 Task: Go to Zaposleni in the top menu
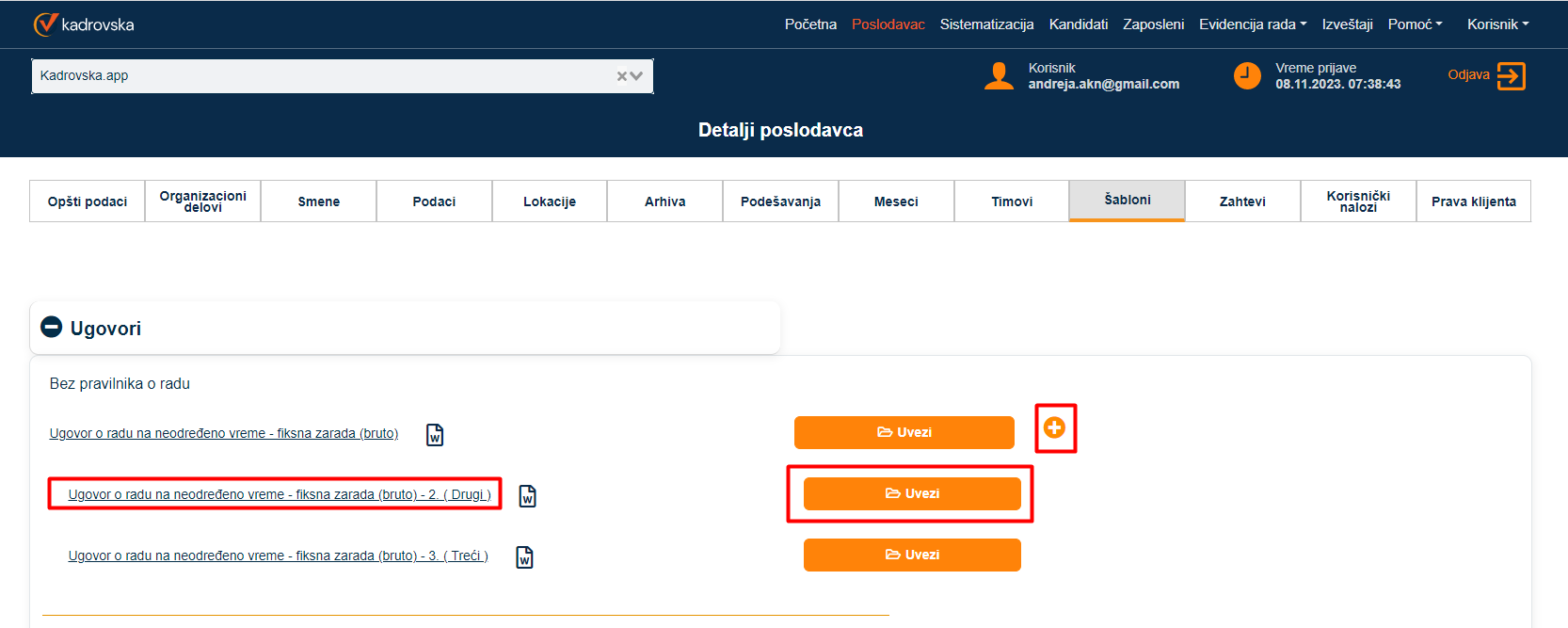pyautogui.click(x=1153, y=24)
